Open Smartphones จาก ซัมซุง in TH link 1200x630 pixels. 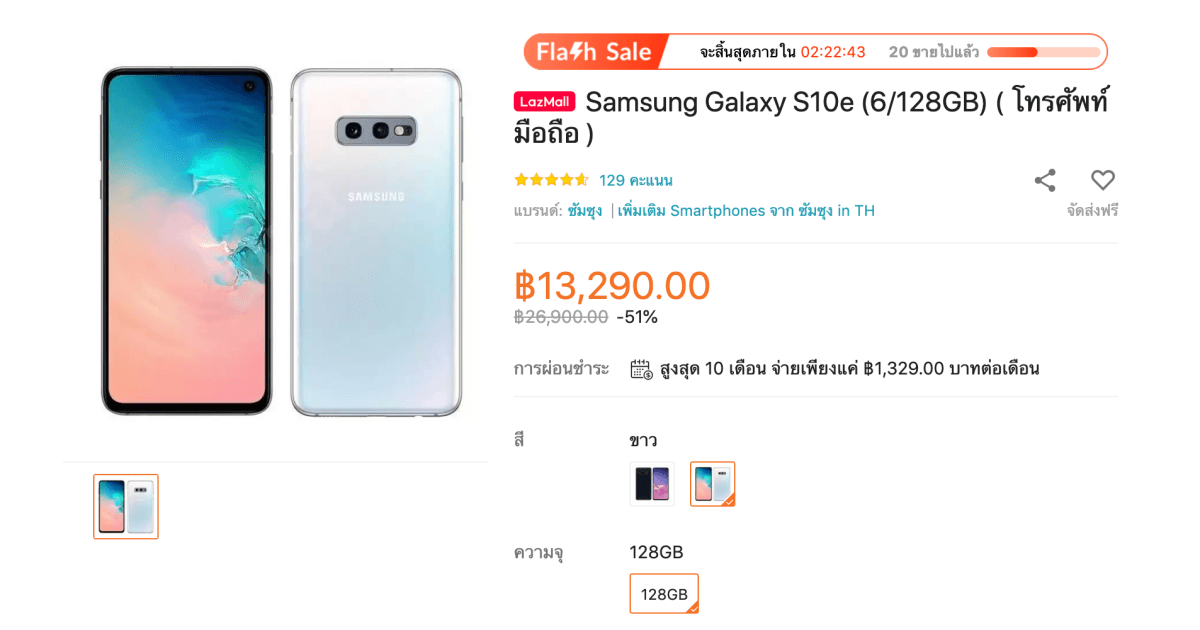(743, 211)
